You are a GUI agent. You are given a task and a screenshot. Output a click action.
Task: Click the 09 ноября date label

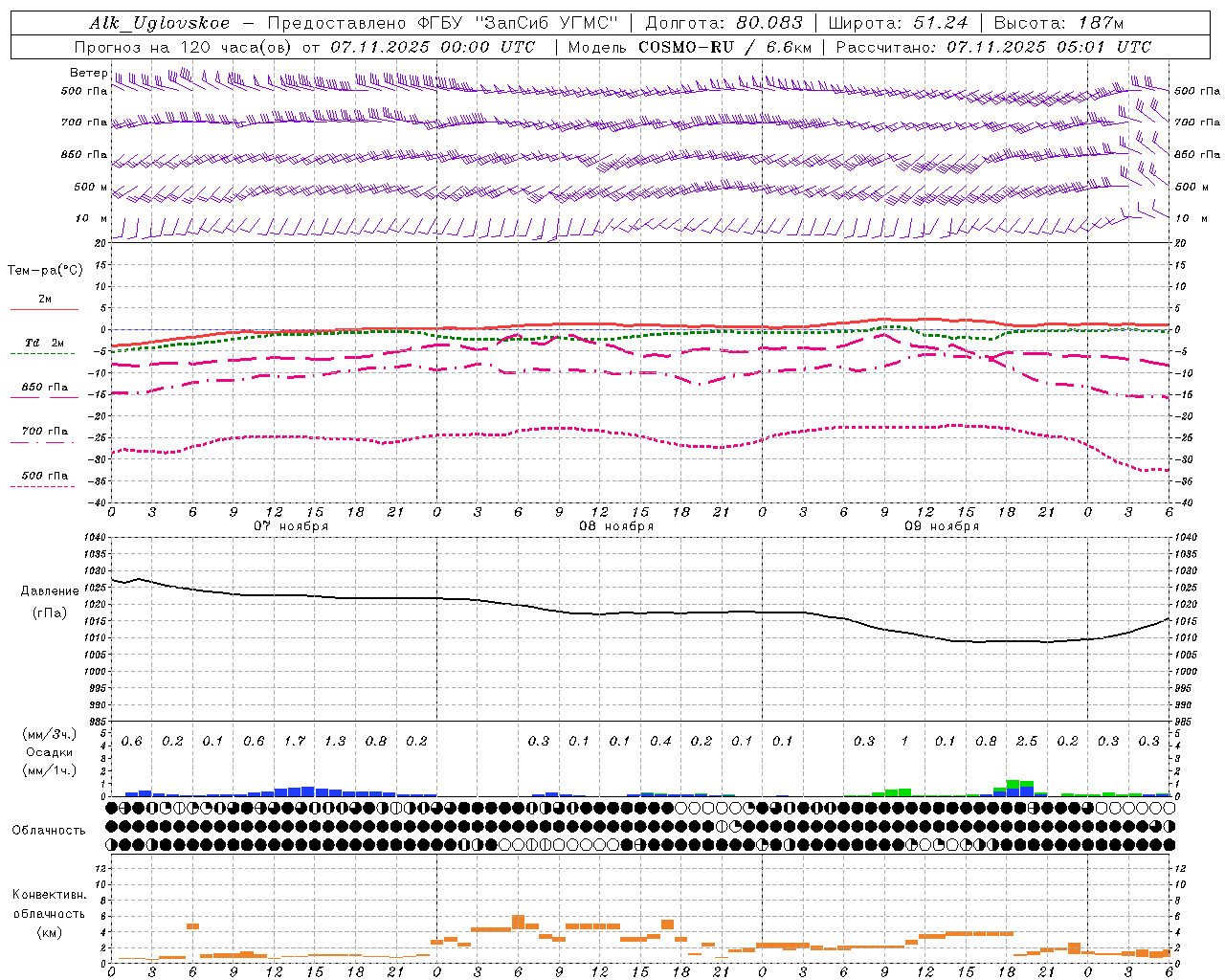point(942,526)
